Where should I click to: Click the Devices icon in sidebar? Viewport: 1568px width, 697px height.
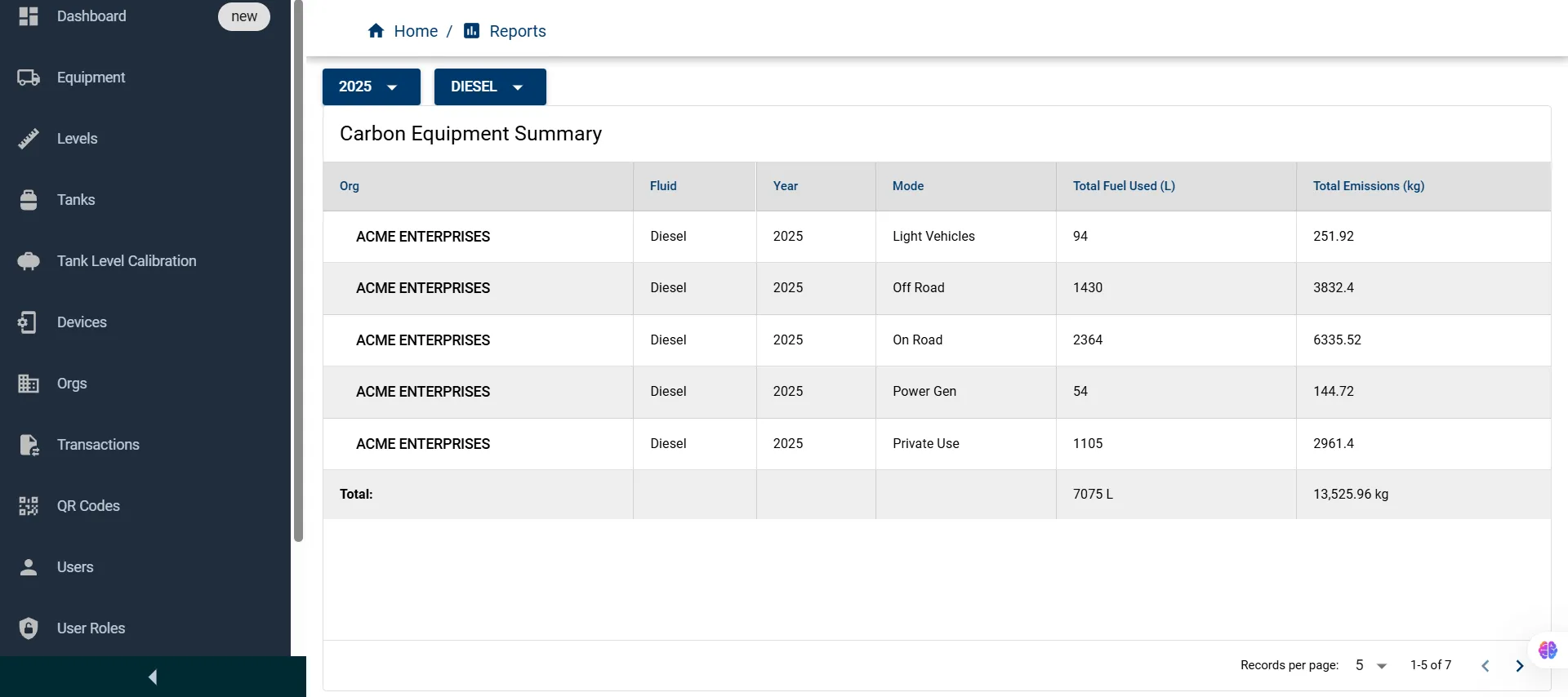[29, 322]
